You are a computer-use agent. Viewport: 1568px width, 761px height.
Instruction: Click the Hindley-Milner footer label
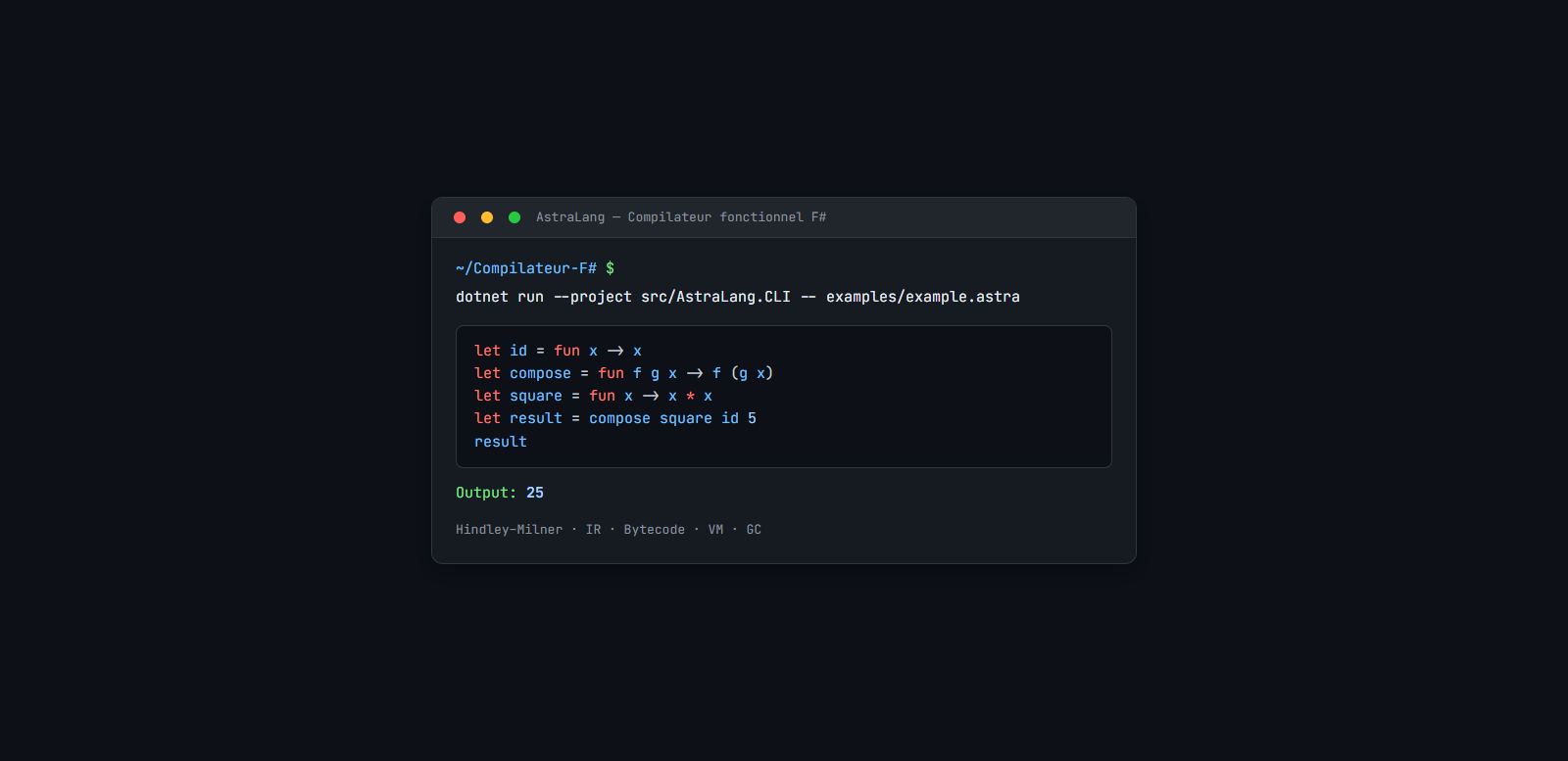[x=509, y=530]
